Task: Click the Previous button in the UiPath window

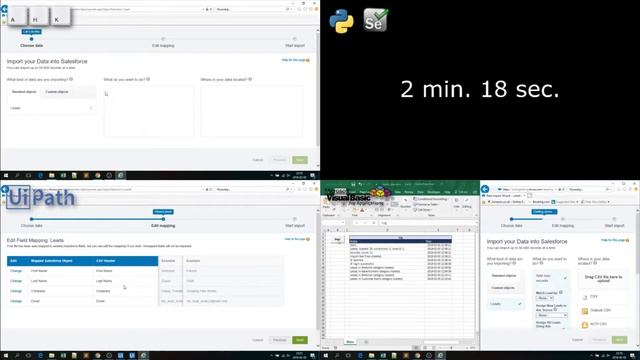Action: pyautogui.click(x=279, y=340)
